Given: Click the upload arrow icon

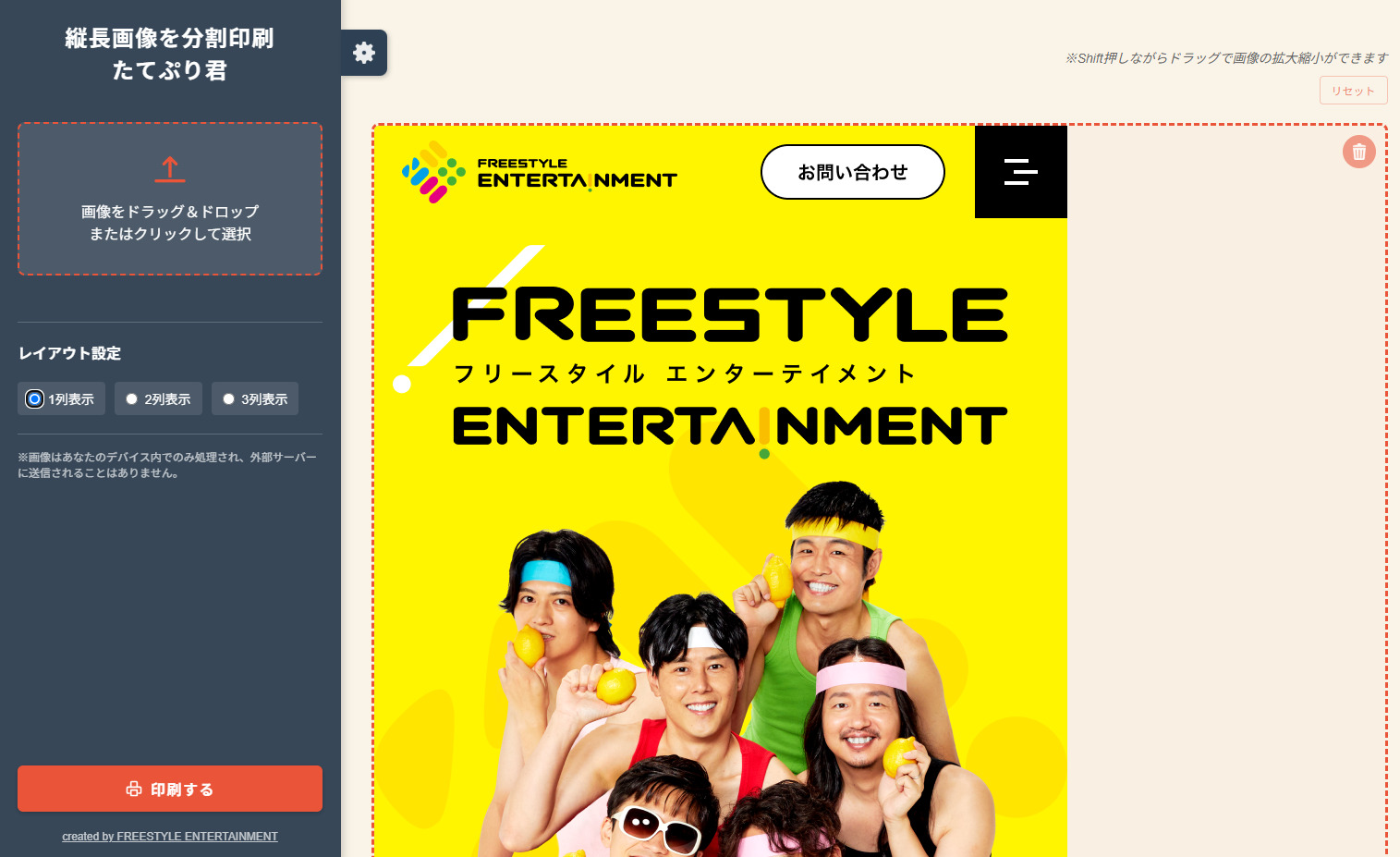Looking at the screenshot, I should [170, 169].
